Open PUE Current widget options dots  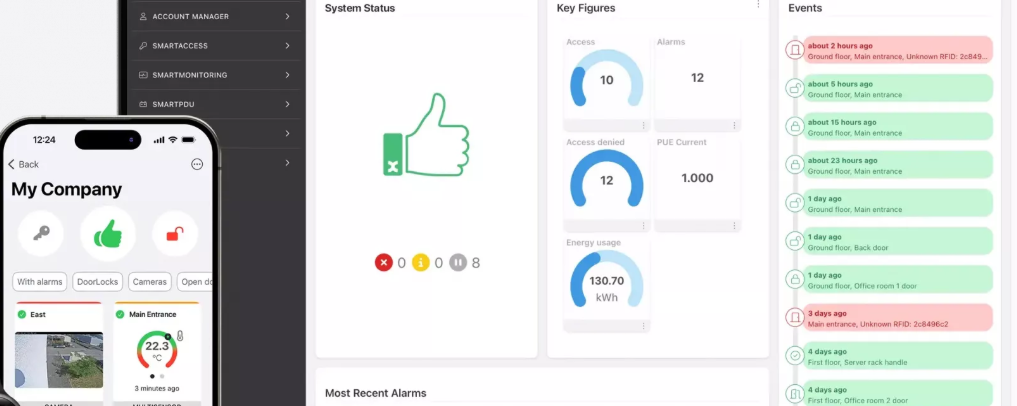click(734, 226)
